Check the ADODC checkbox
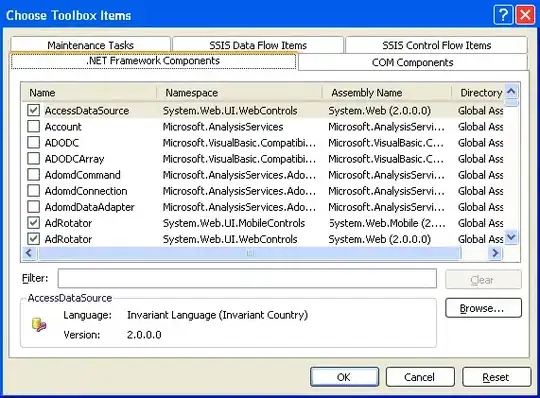 point(33,143)
